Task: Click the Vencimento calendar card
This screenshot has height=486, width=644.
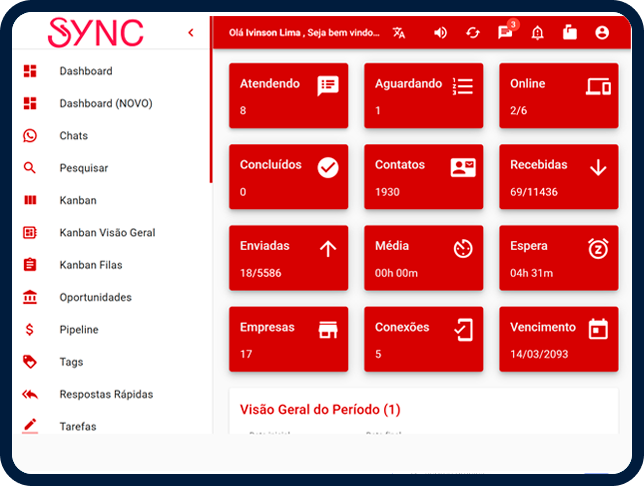Action: 559,339
